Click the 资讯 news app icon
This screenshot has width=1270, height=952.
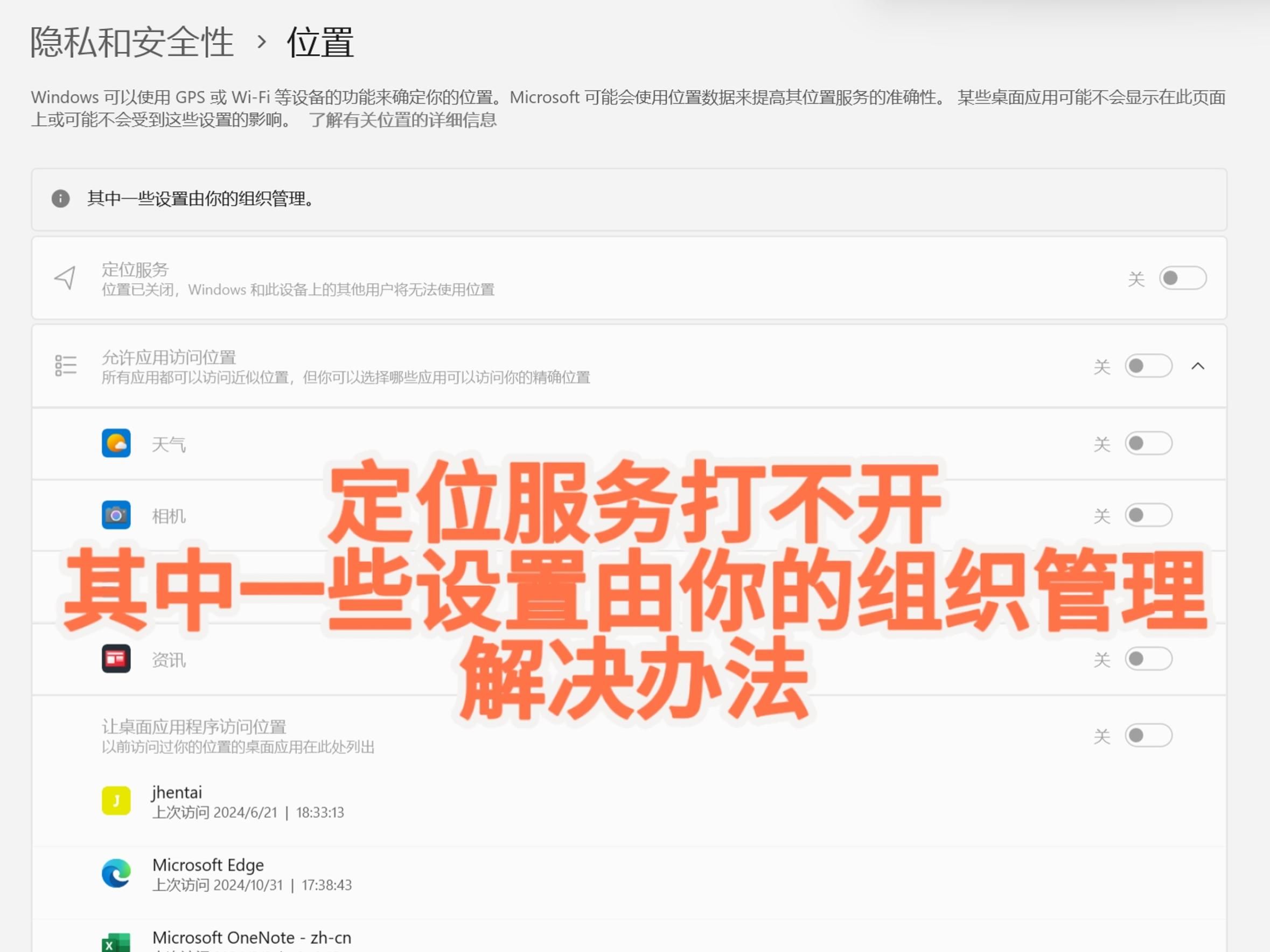pos(116,659)
